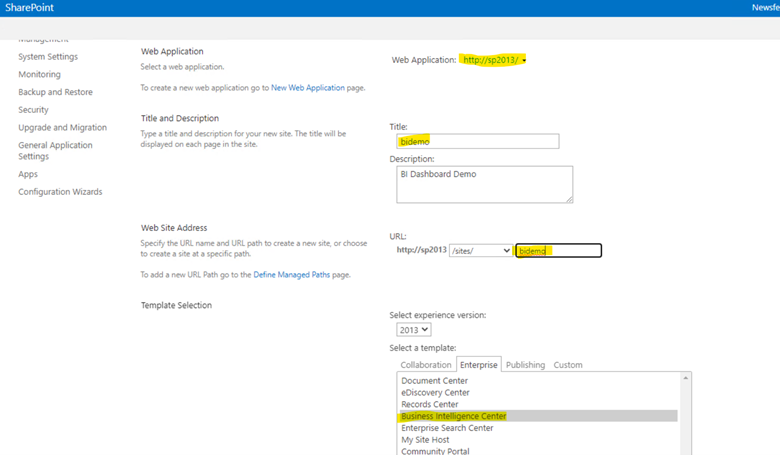Image resolution: width=780 pixels, height=455 pixels.
Task: Open Backup and Restore section
Action: point(56,92)
